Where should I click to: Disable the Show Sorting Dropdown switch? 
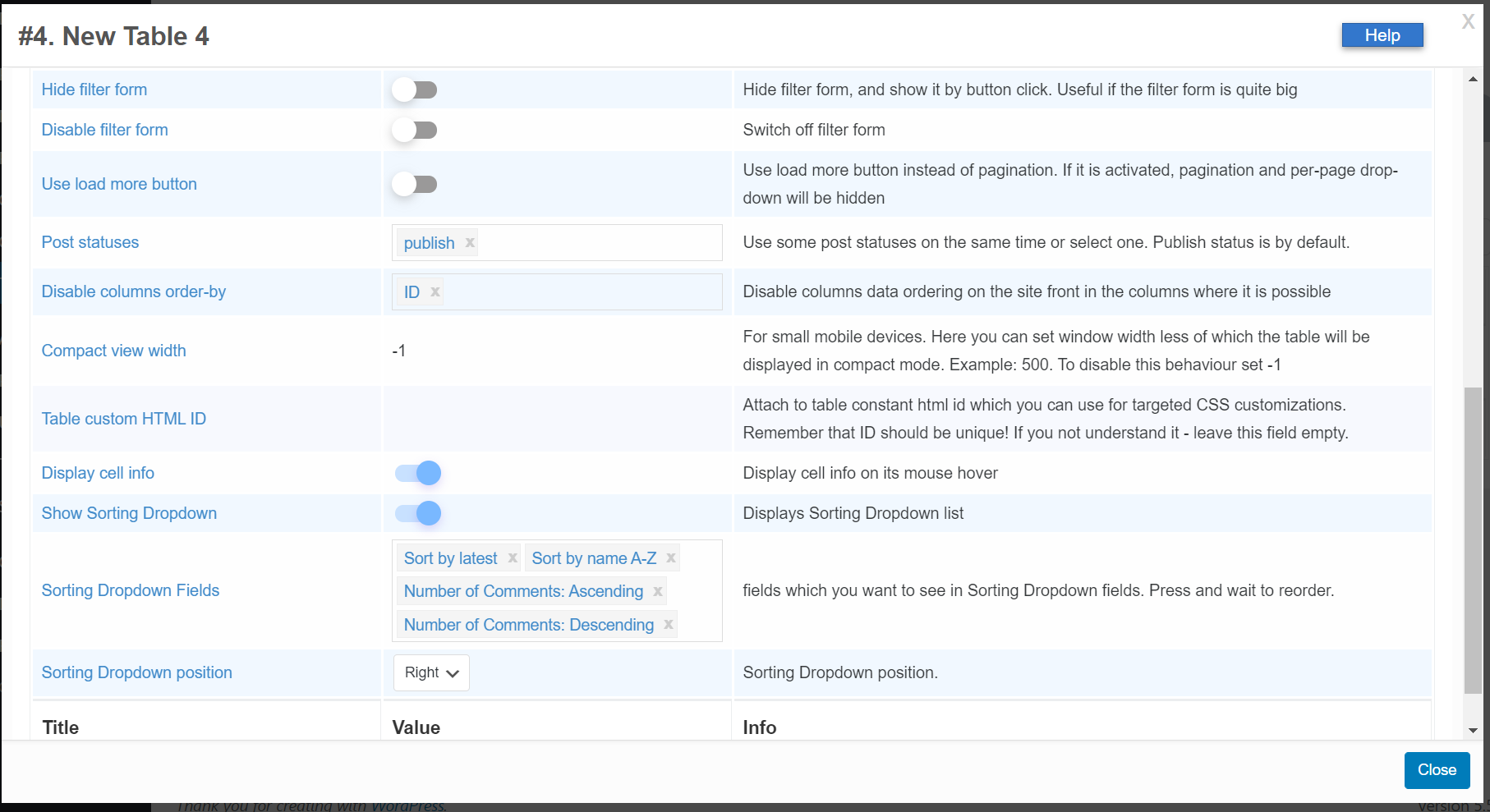click(x=418, y=513)
